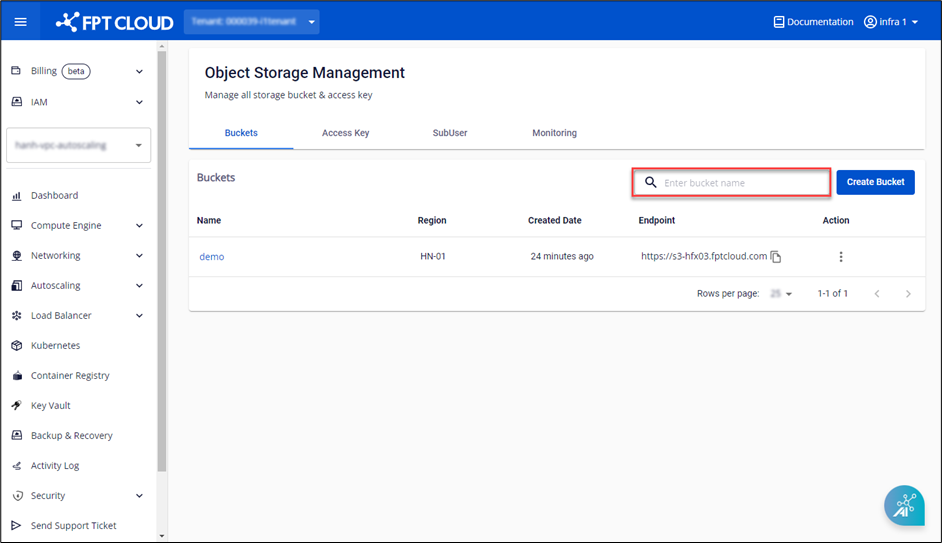
Task: Click the Networking globe icon
Action: [x=17, y=255]
